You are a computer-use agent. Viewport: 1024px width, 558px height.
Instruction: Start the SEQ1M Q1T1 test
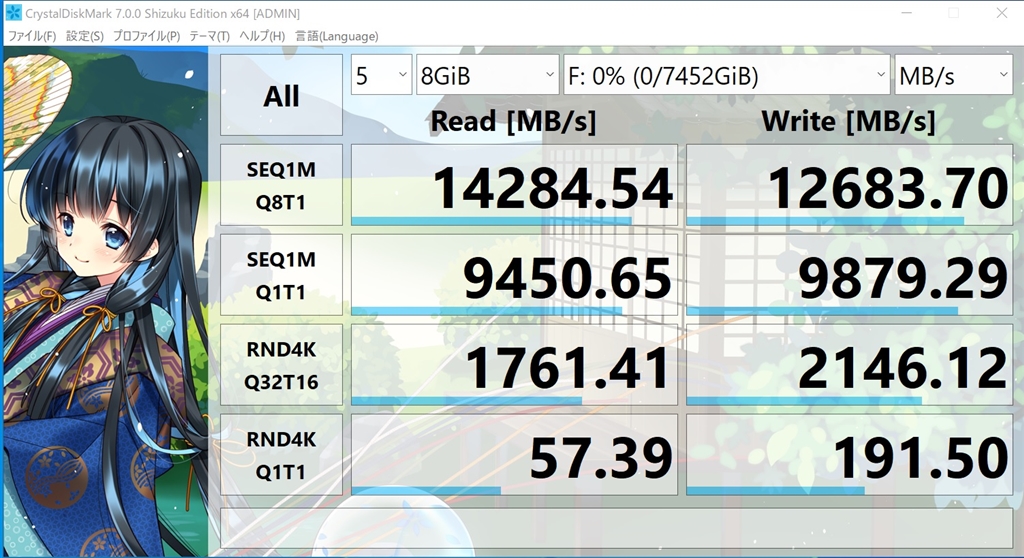(x=281, y=275)
